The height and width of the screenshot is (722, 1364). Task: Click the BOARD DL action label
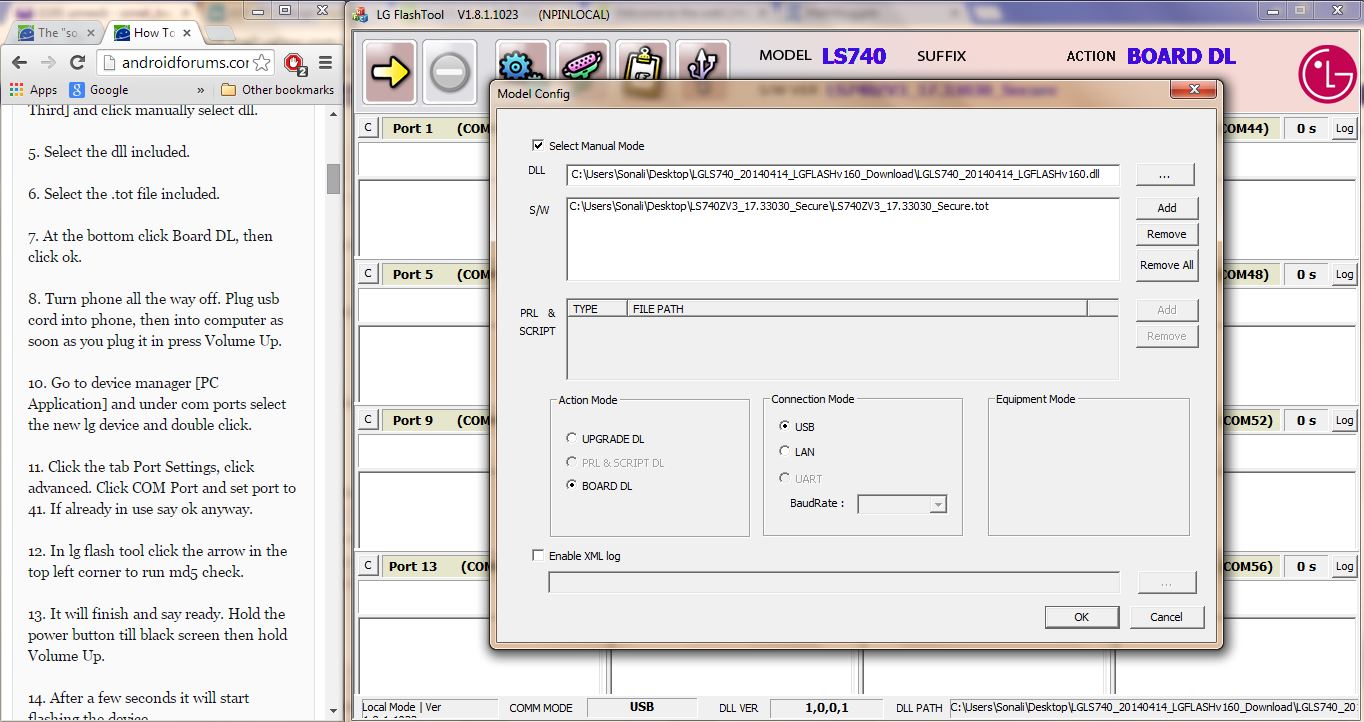[1181, 56]
